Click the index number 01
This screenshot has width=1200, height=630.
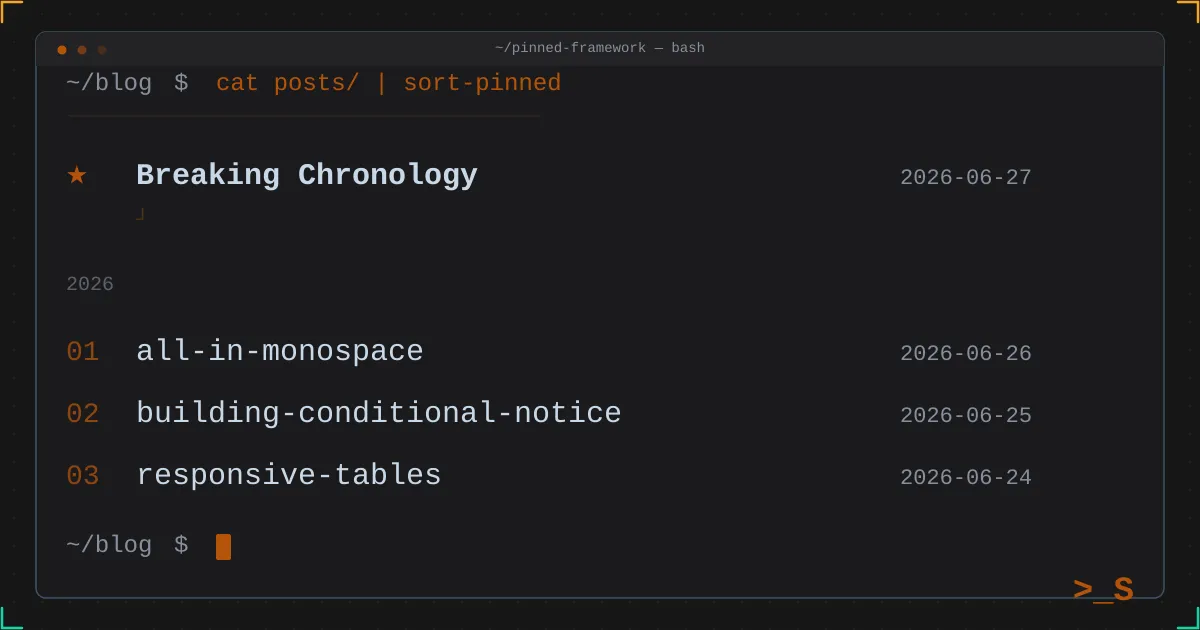pyautogui.click(x=83, y=353)
